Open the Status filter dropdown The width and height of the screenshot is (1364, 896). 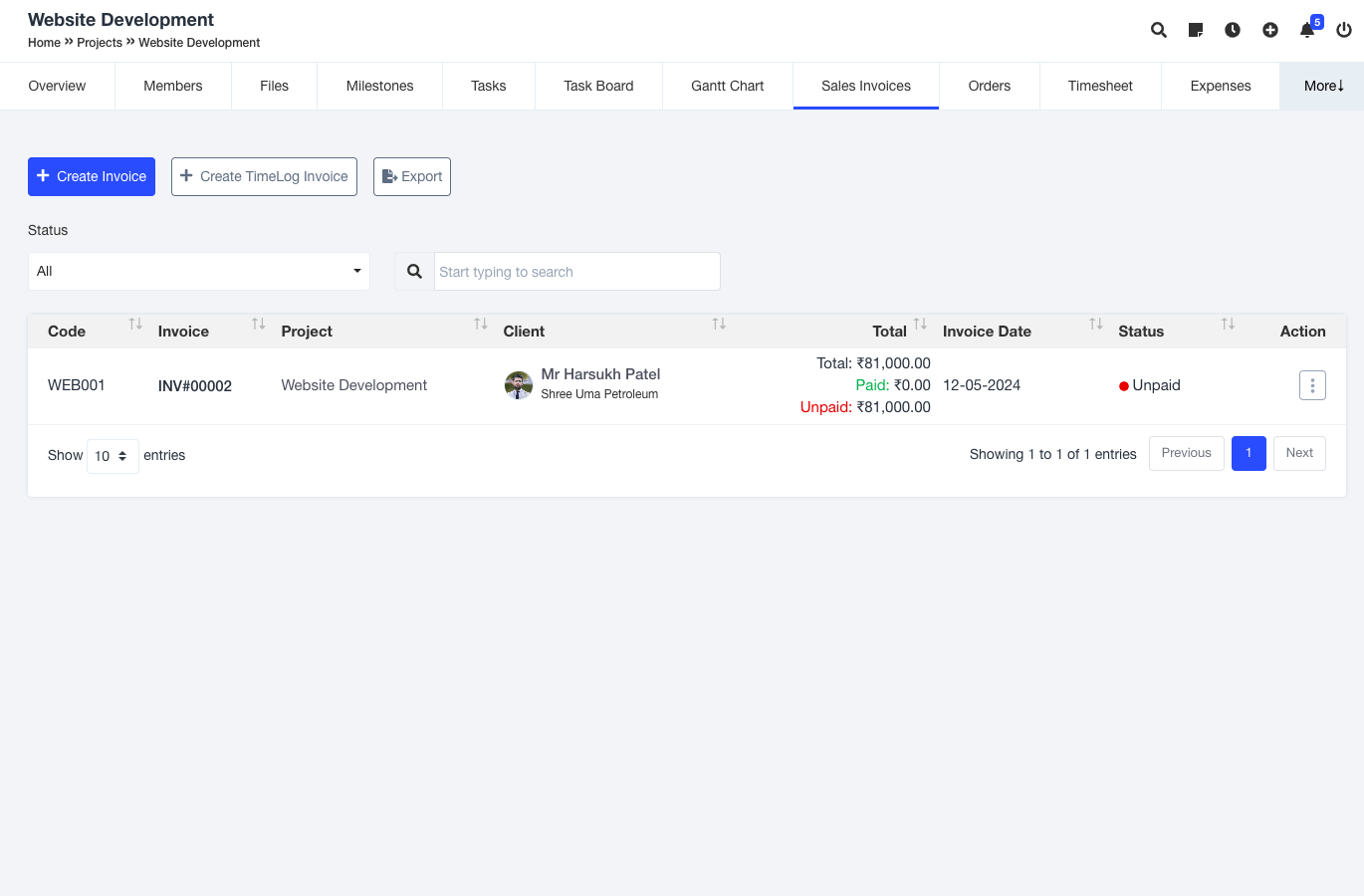coord(199,271)
